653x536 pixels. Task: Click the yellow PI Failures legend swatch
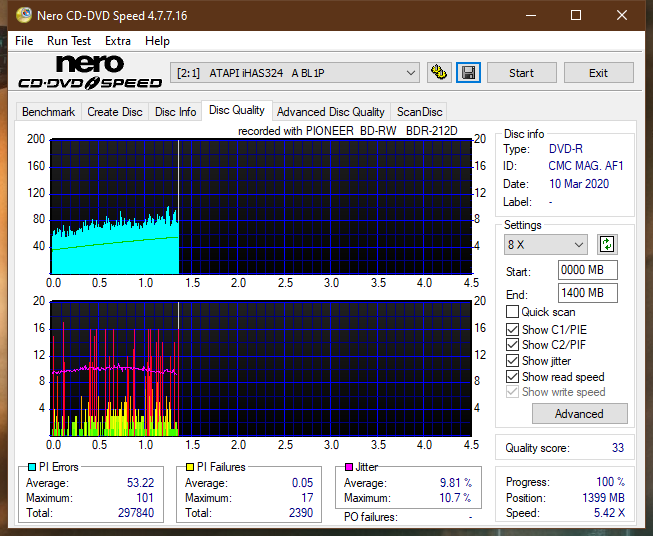[190, 467]
